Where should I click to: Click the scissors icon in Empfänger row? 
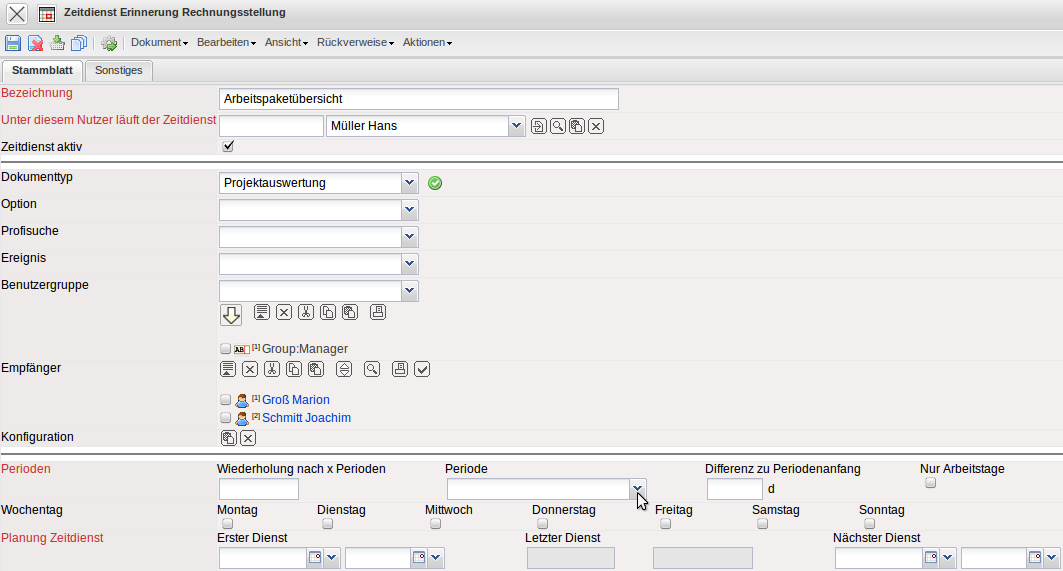coord(272,369)
